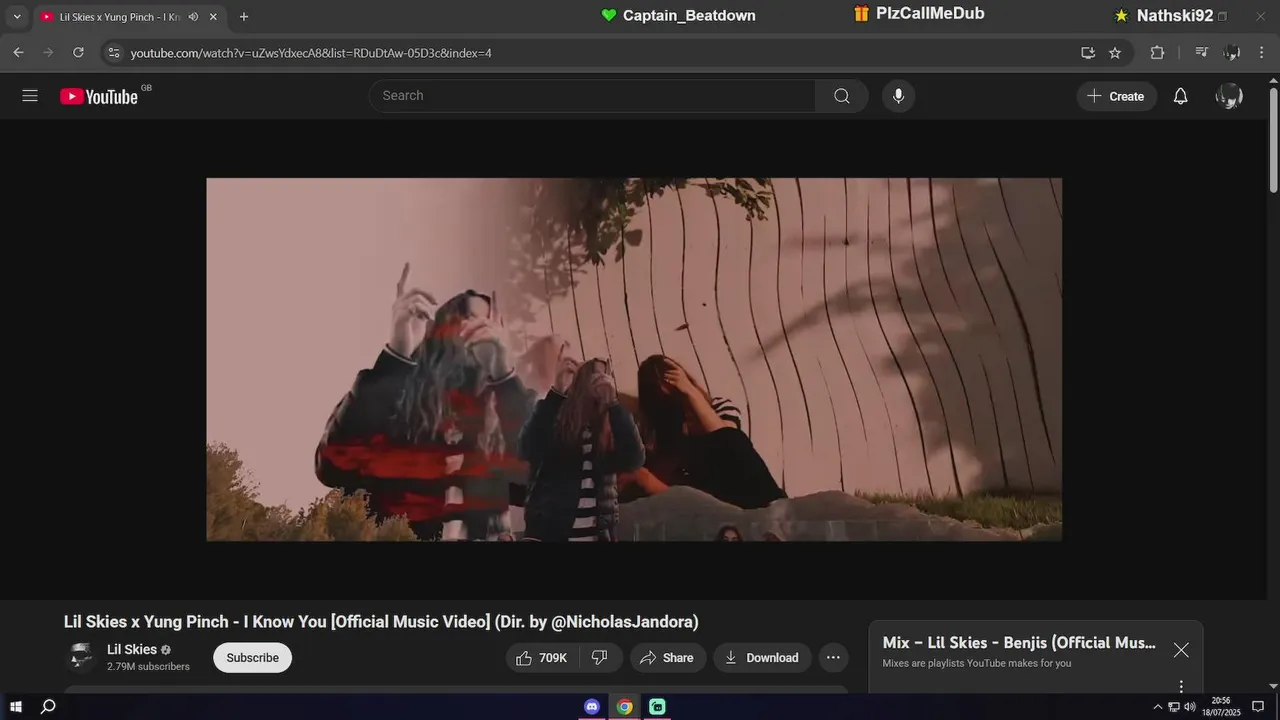The height and width of the screenshot is (720, 1280).
Task: Open the network status tray icon
Action: (x=1174, y=707)
